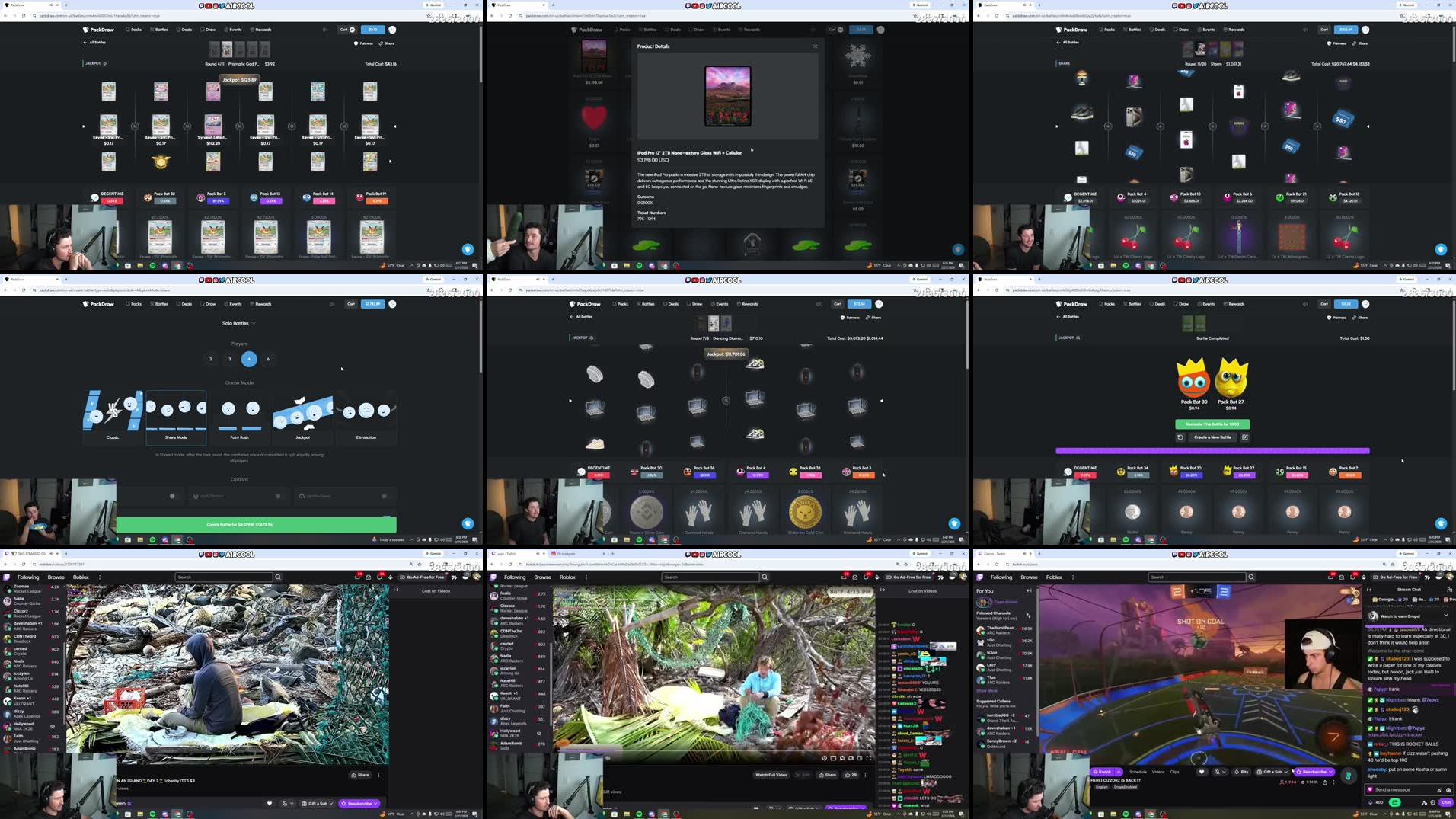Enable the first switch under Options

173,495
